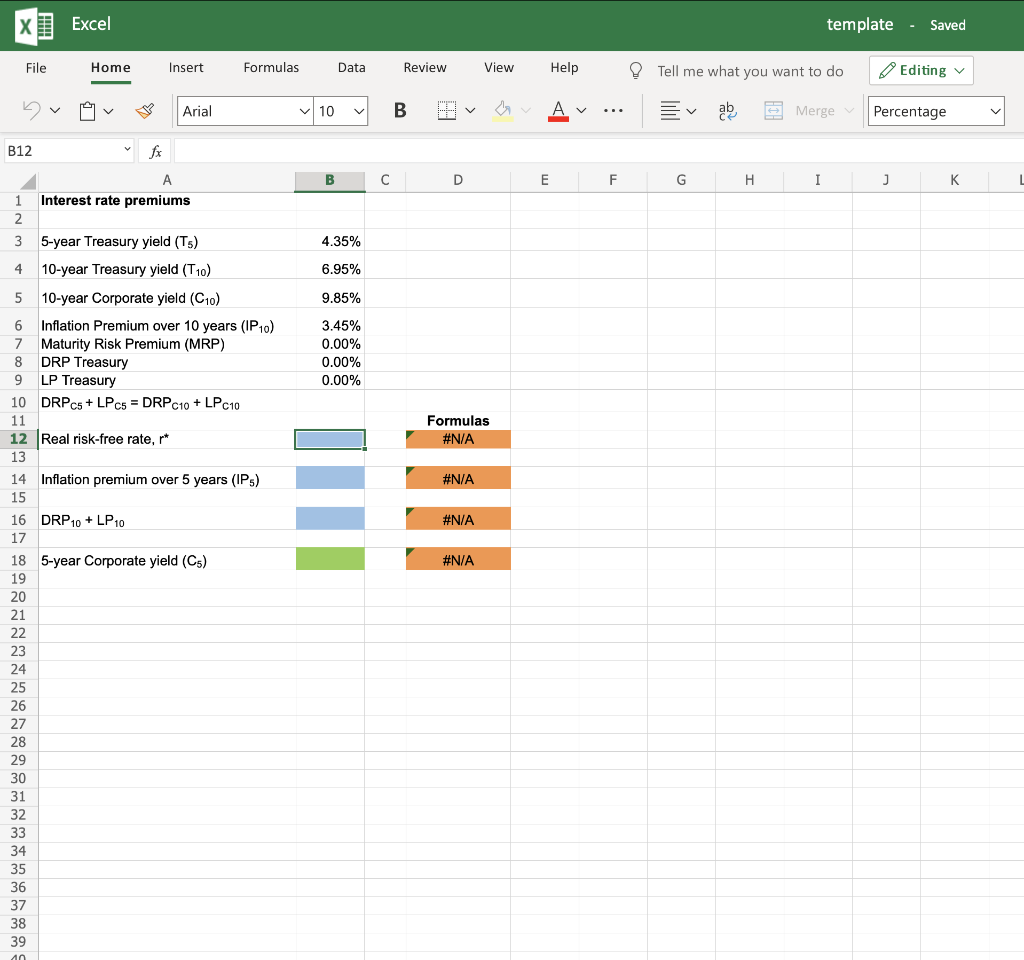1024x960 pixels.
Task: Toggle Wrap Text icon
Action: (728, 111)
